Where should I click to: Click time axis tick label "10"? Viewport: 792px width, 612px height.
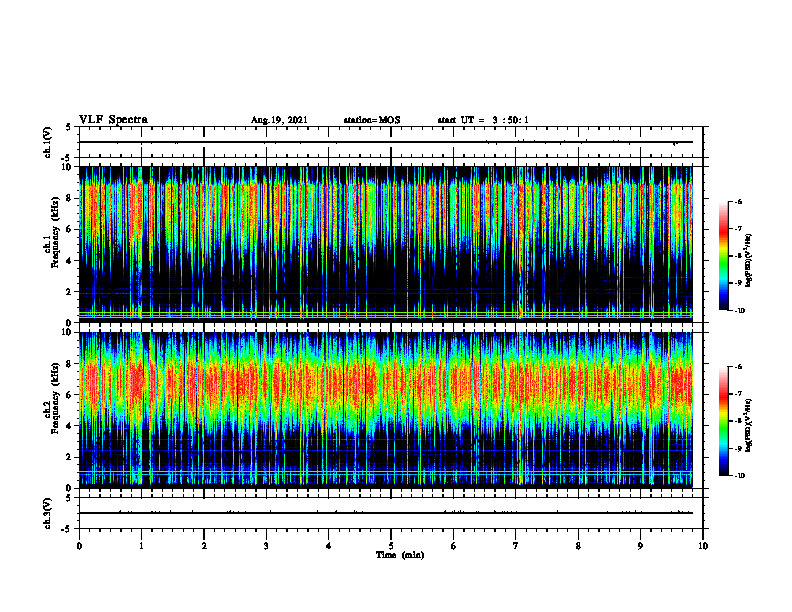pos(703,546)
